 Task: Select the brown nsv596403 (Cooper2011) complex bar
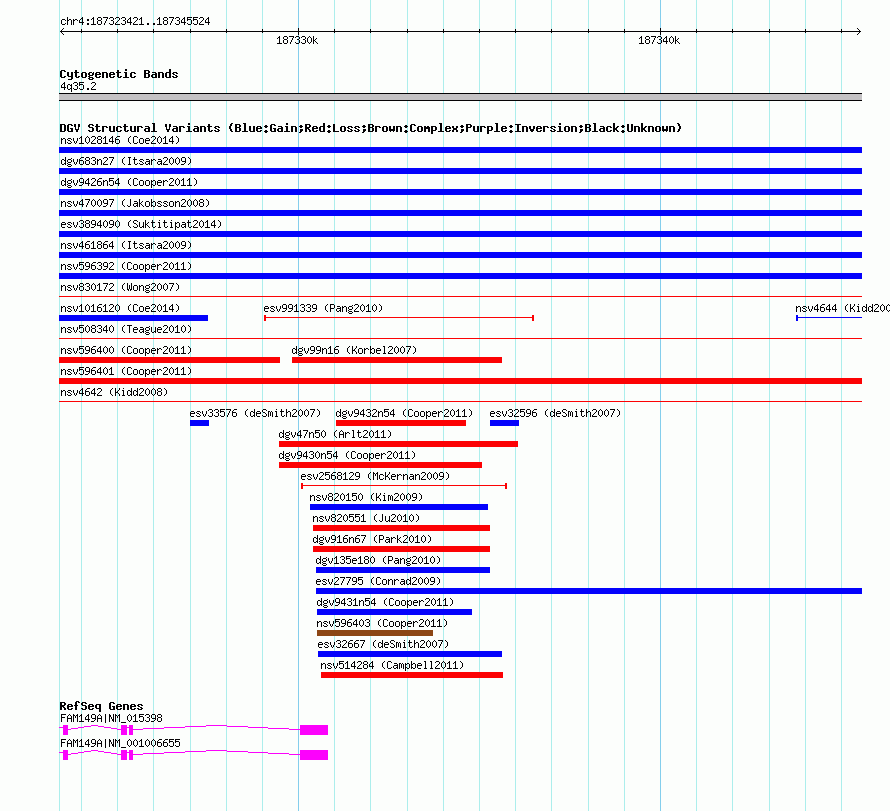click(375, 633)
